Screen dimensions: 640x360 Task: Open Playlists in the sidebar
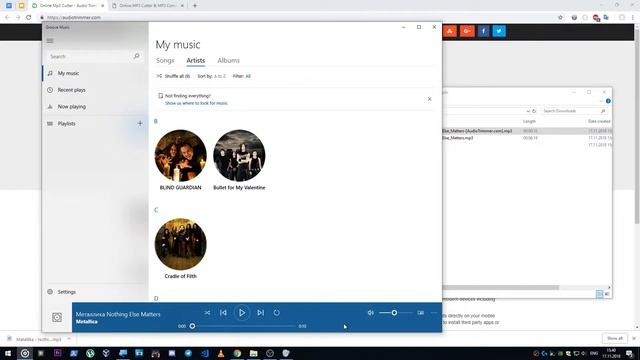pyautogui.click(x=67, y=124)
